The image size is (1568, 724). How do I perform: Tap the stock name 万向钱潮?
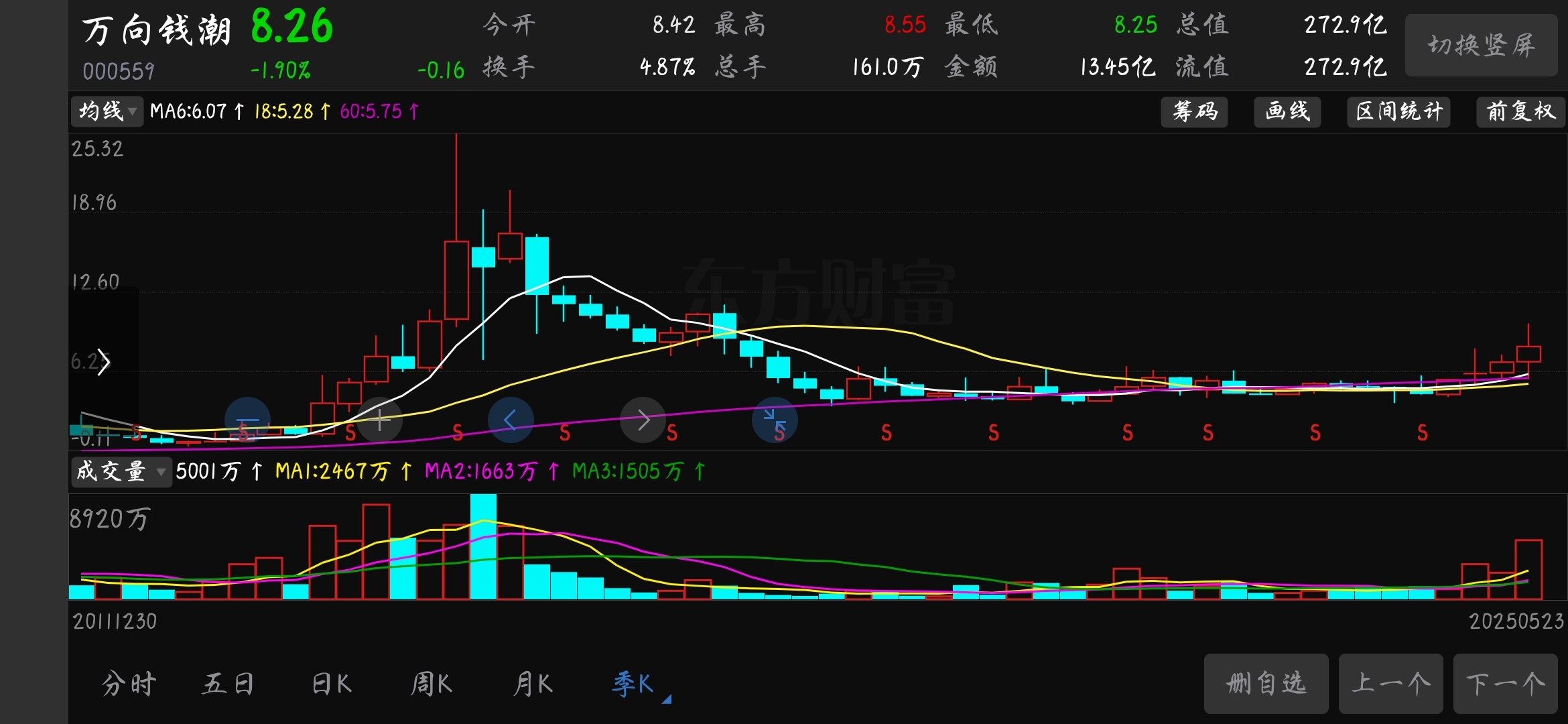(x=157, y=31)
